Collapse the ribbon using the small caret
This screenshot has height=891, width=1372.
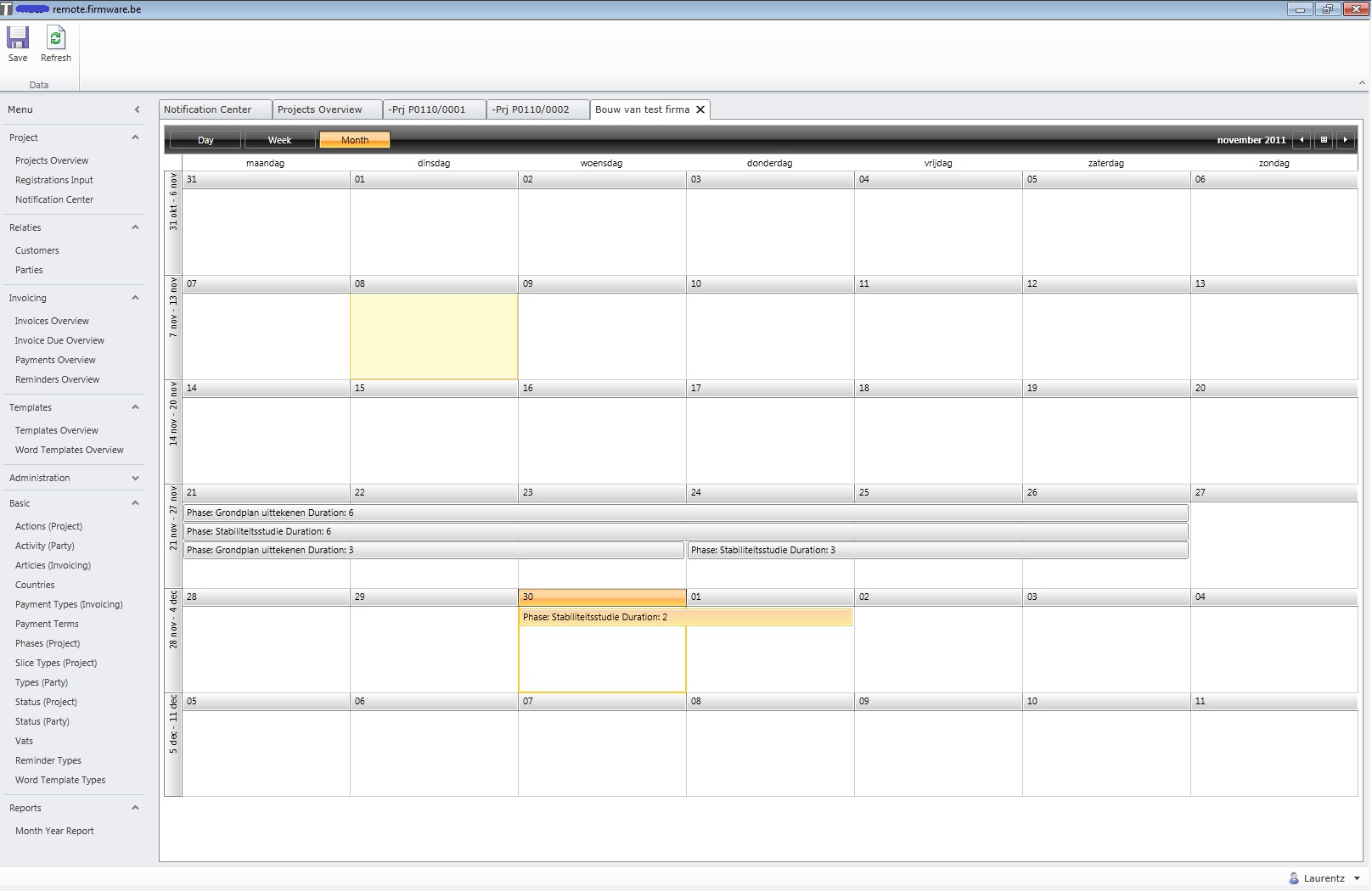click(1362, 83)
